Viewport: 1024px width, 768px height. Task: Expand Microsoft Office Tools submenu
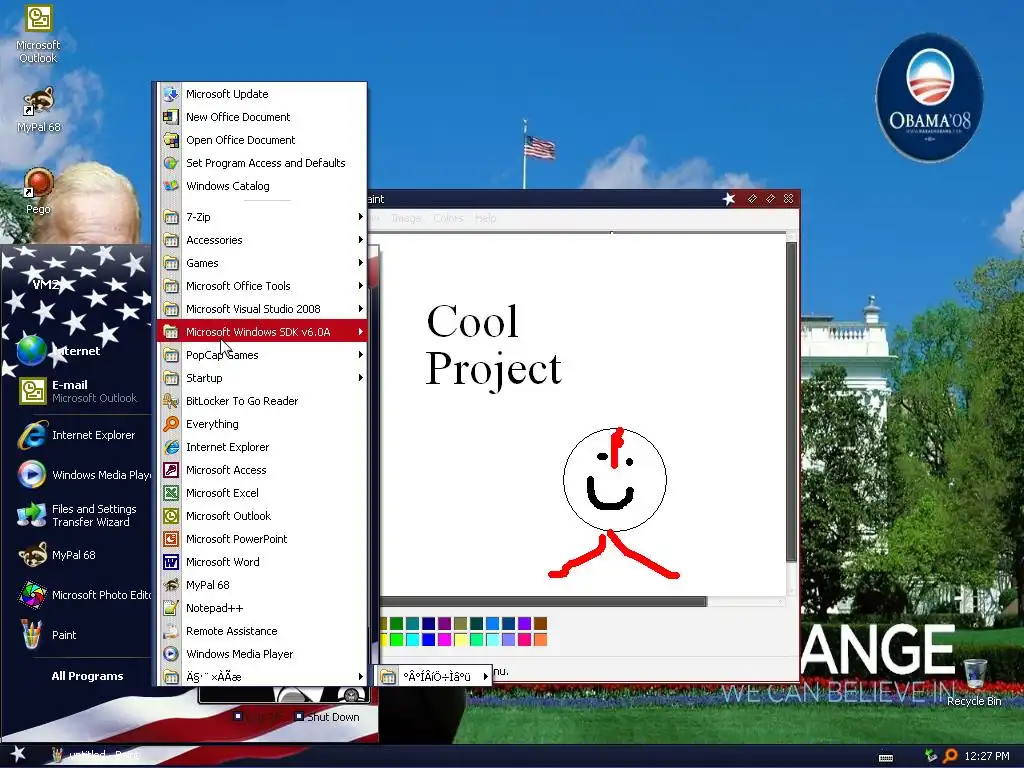coord(261,286)
